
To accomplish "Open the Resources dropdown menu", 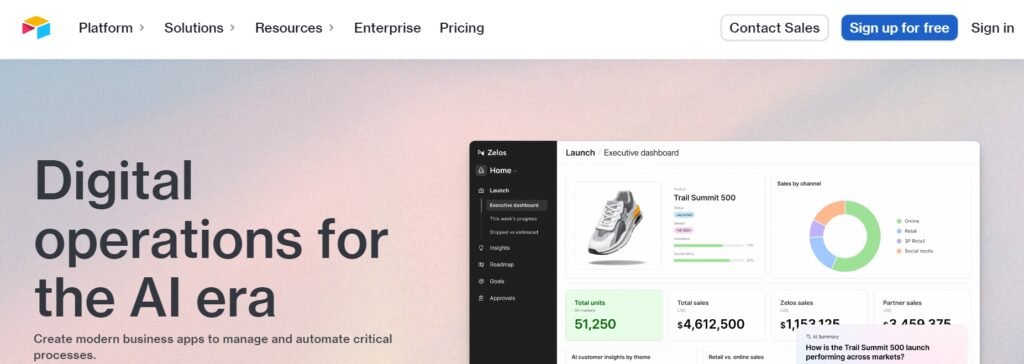I will point(295,28).
